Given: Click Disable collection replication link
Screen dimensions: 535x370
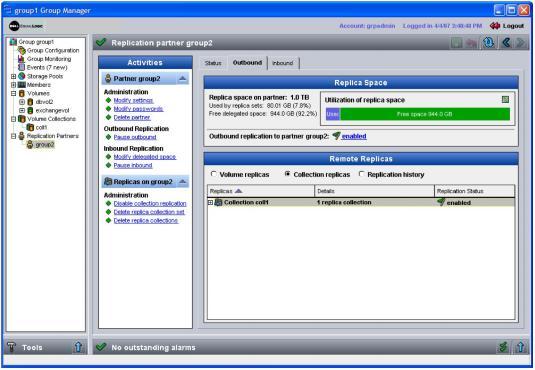Looking at the screenshot, I should tap(150, 204).
